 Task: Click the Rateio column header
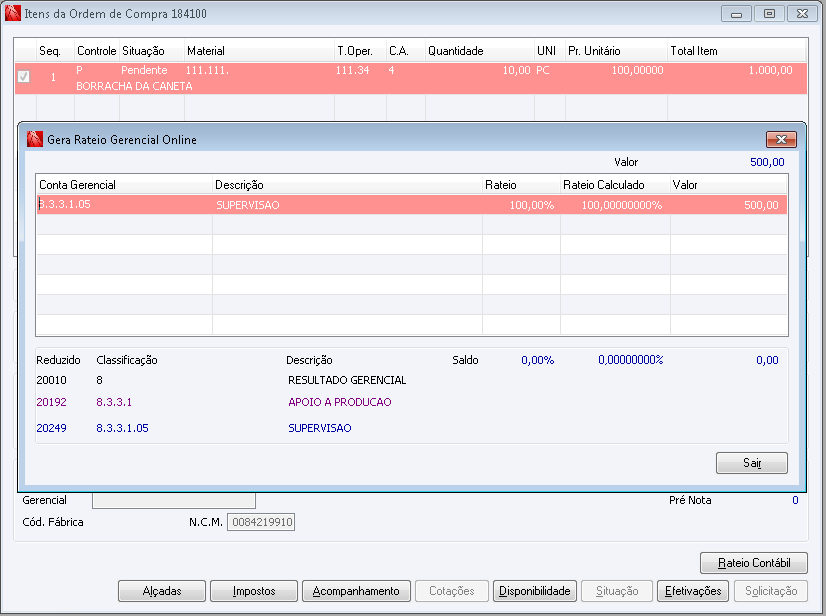[521, 185]
